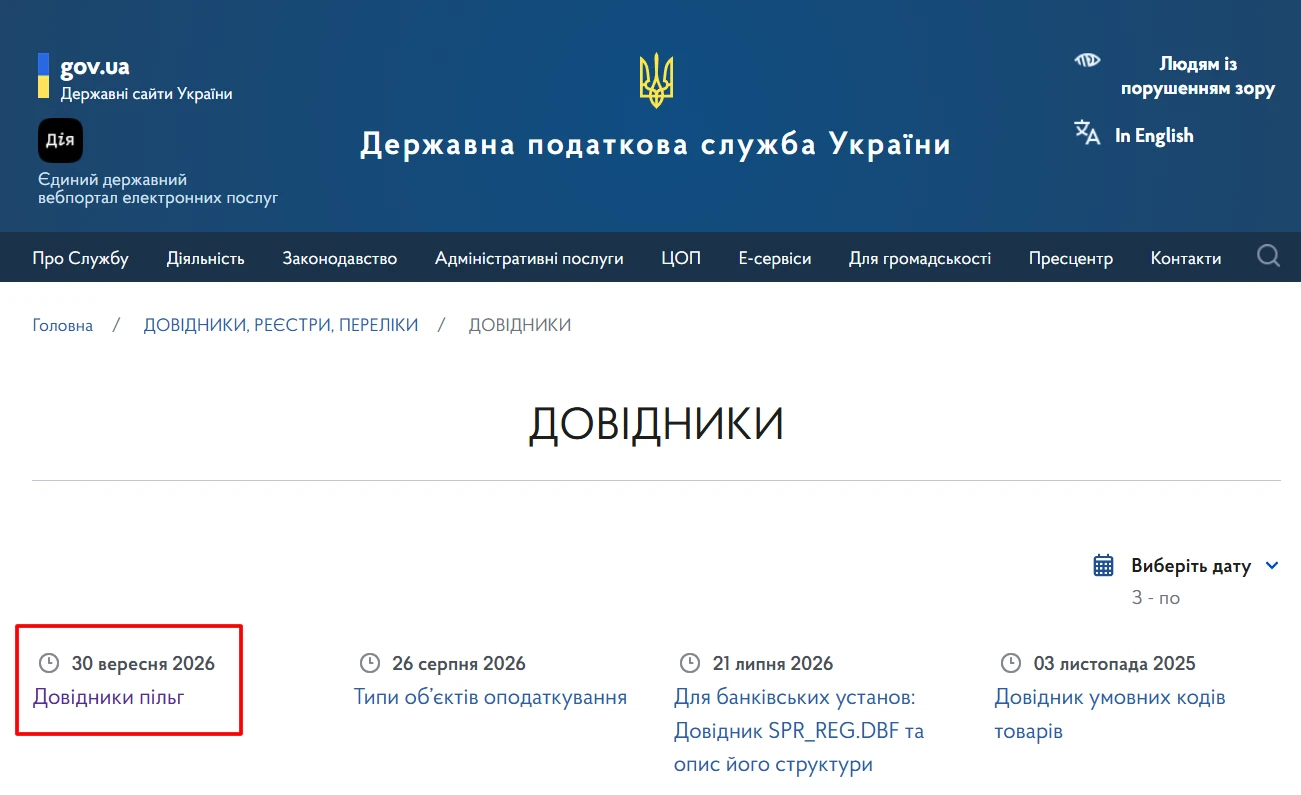Click Державні сайти України text

[147, 94]
